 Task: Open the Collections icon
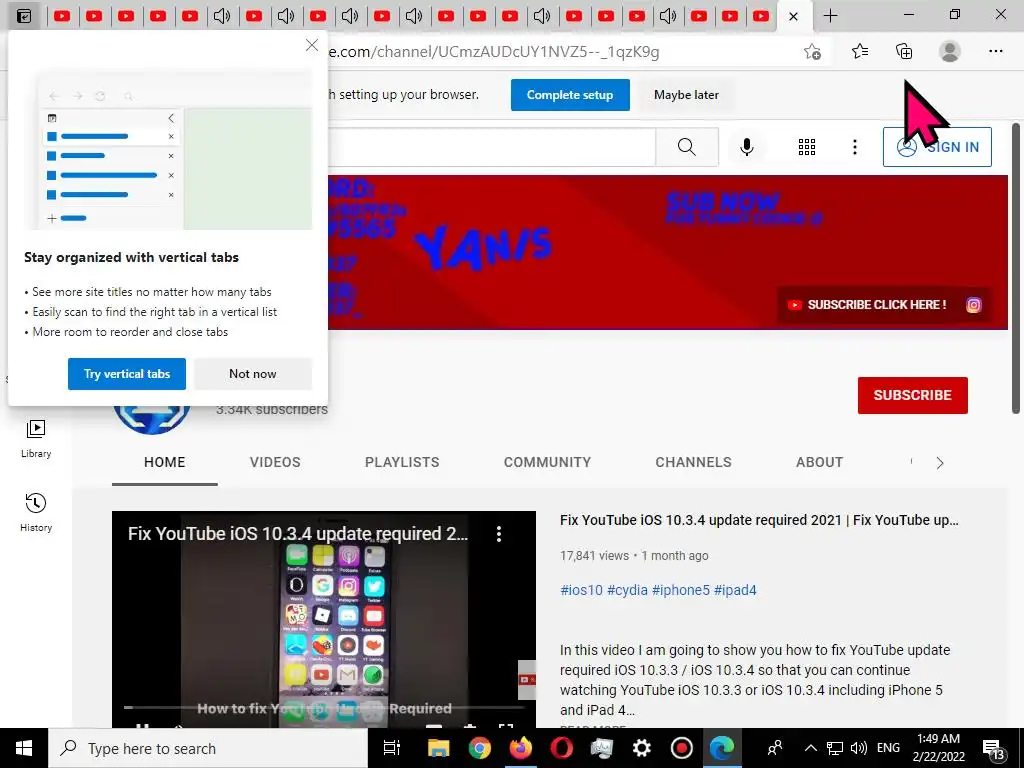[x=904, y=51]
